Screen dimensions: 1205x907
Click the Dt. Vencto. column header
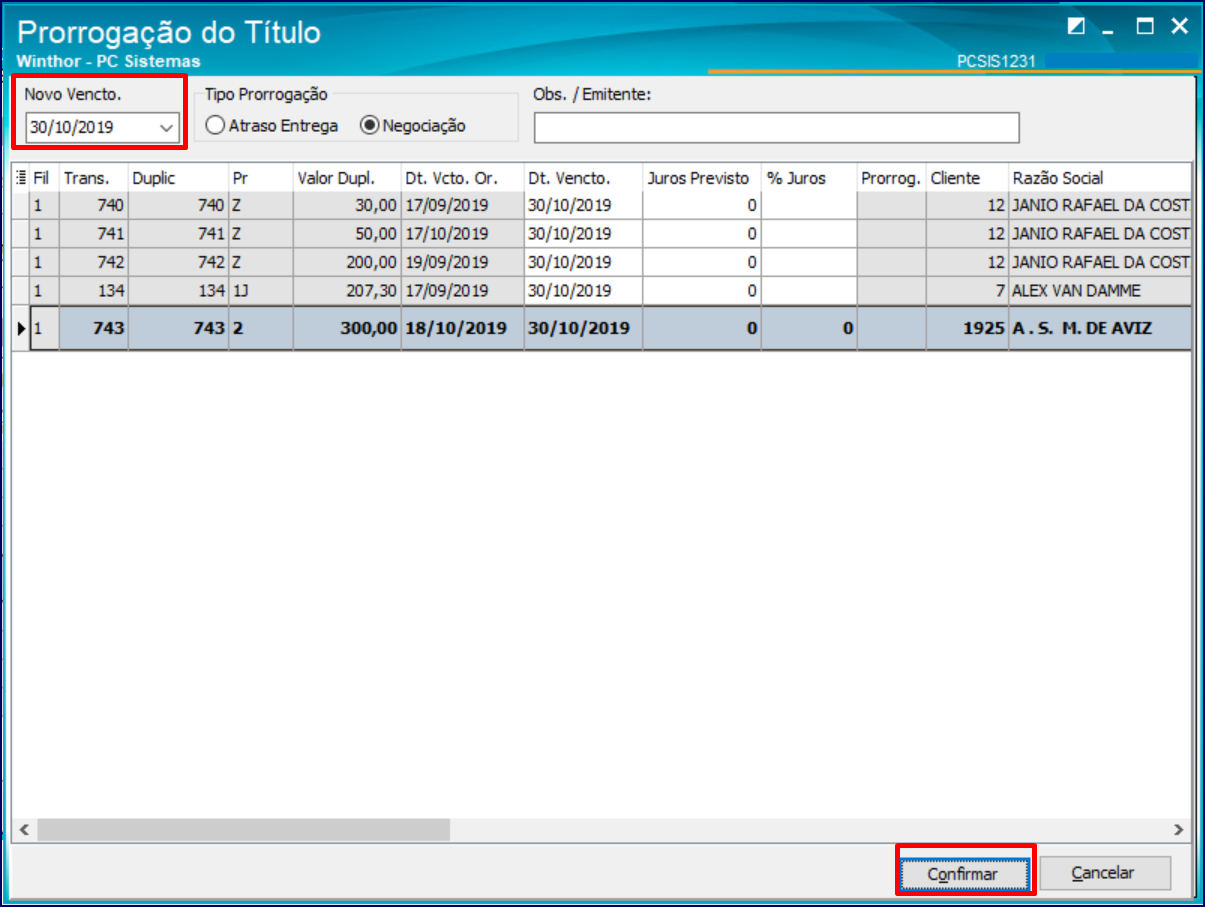(583, 178)
